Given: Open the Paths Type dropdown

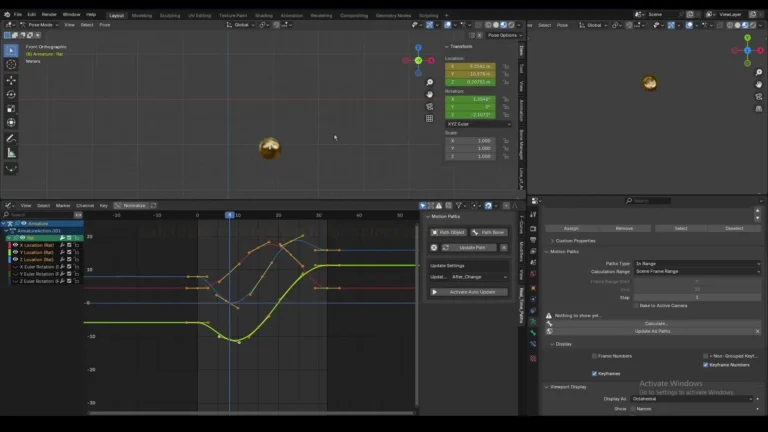Looking at the screenshot, I should point(697,264).
